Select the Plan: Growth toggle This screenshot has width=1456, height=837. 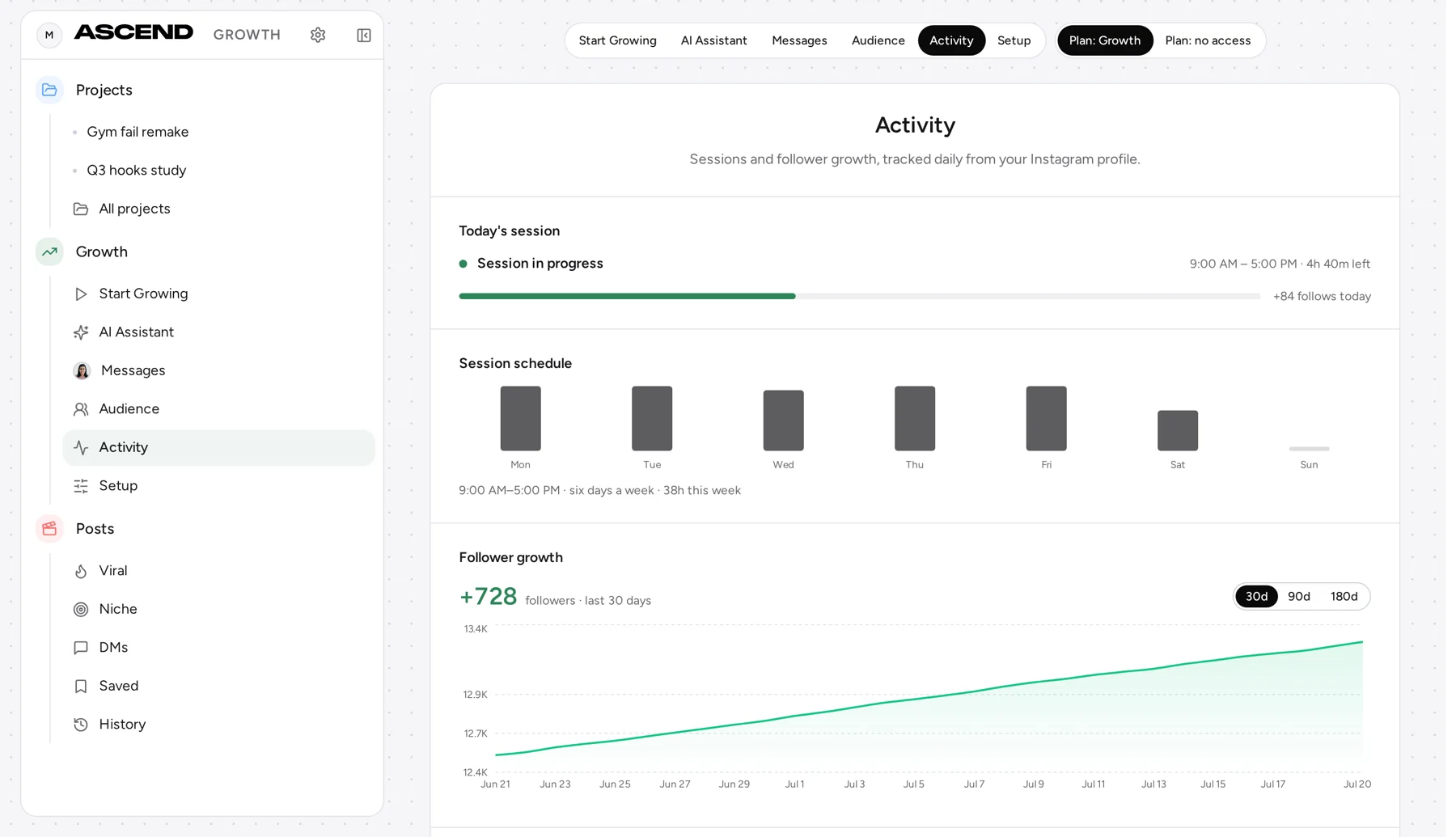tap(1105, 40)
